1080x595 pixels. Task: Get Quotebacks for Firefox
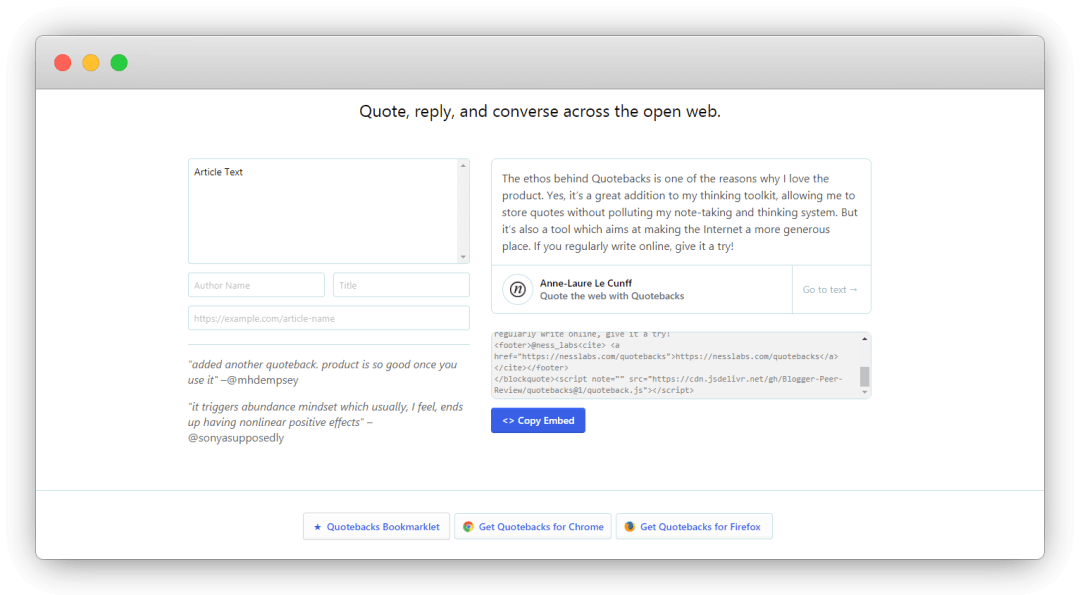pyautogui.click(x=694, y=527)
